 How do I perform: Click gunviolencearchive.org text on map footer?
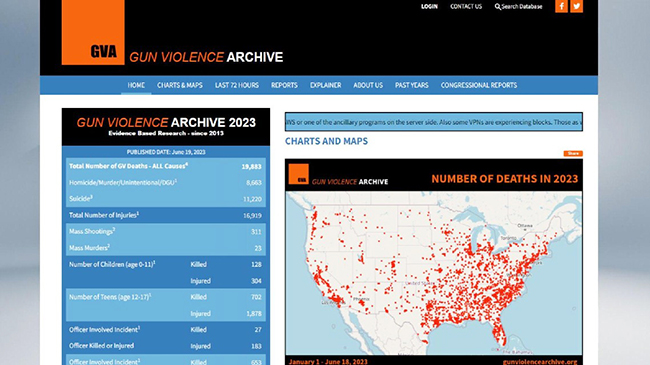(x=540, y=362)
